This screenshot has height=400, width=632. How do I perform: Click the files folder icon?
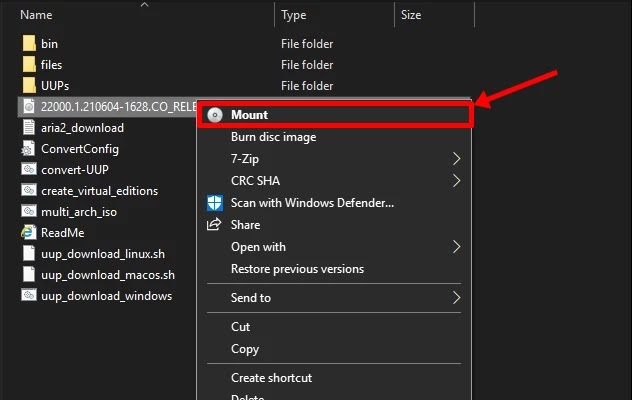pyautogui.click(x=29, y=64)
